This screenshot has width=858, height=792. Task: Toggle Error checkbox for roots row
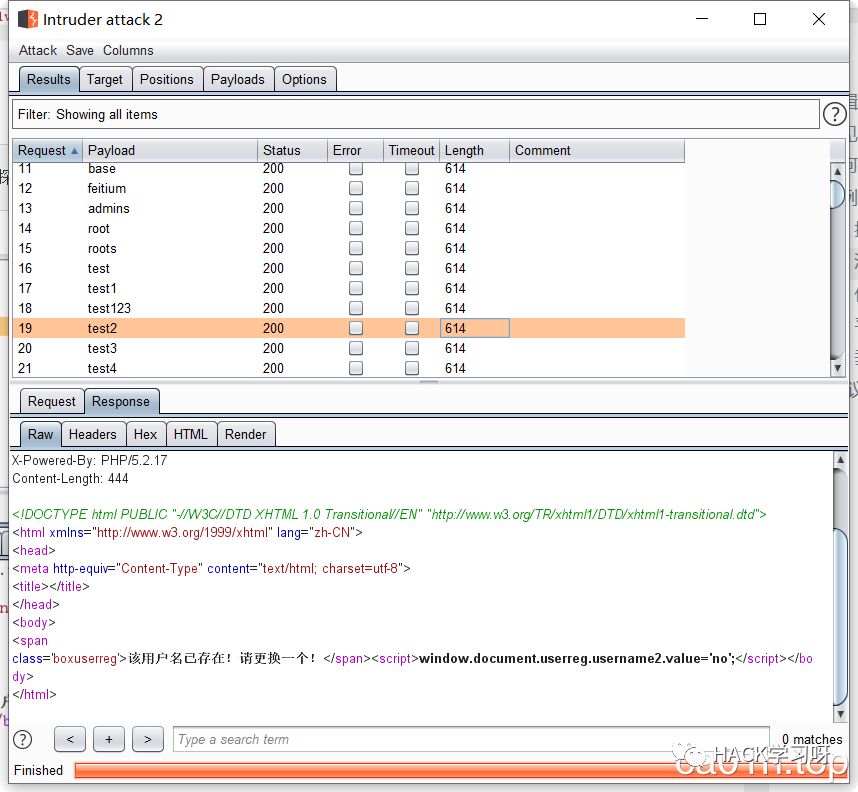click(x=356, y=248)
